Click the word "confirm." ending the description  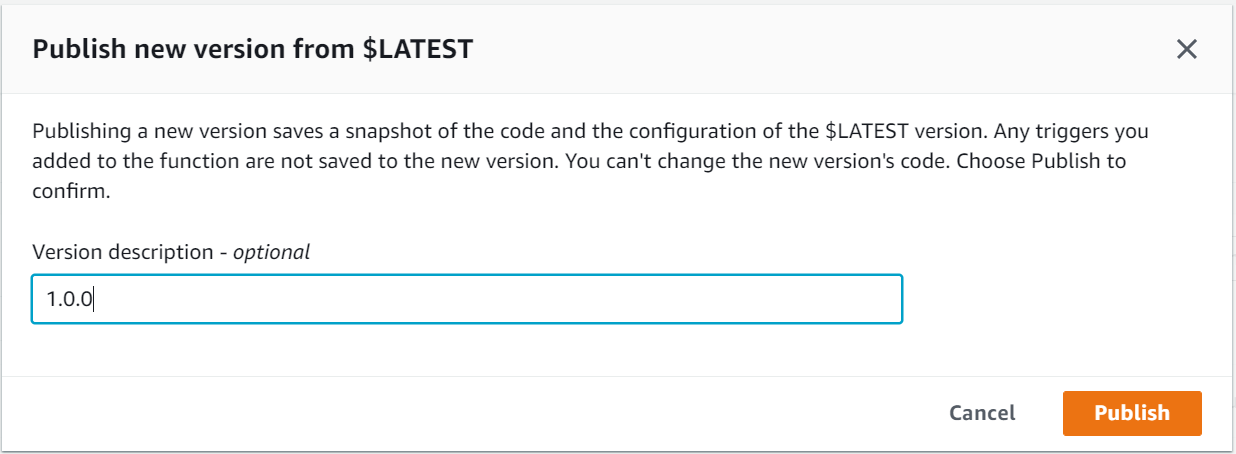70,191
